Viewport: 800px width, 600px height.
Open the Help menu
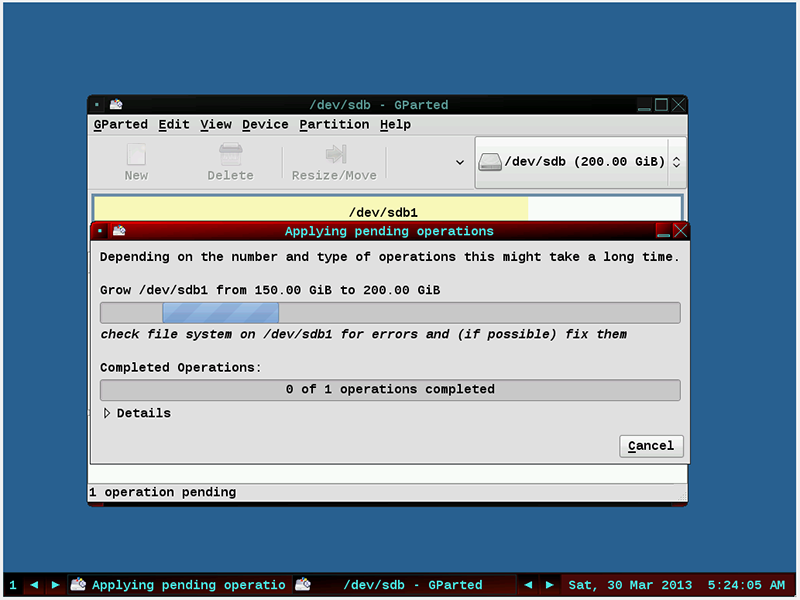click(x=395, y=124)
